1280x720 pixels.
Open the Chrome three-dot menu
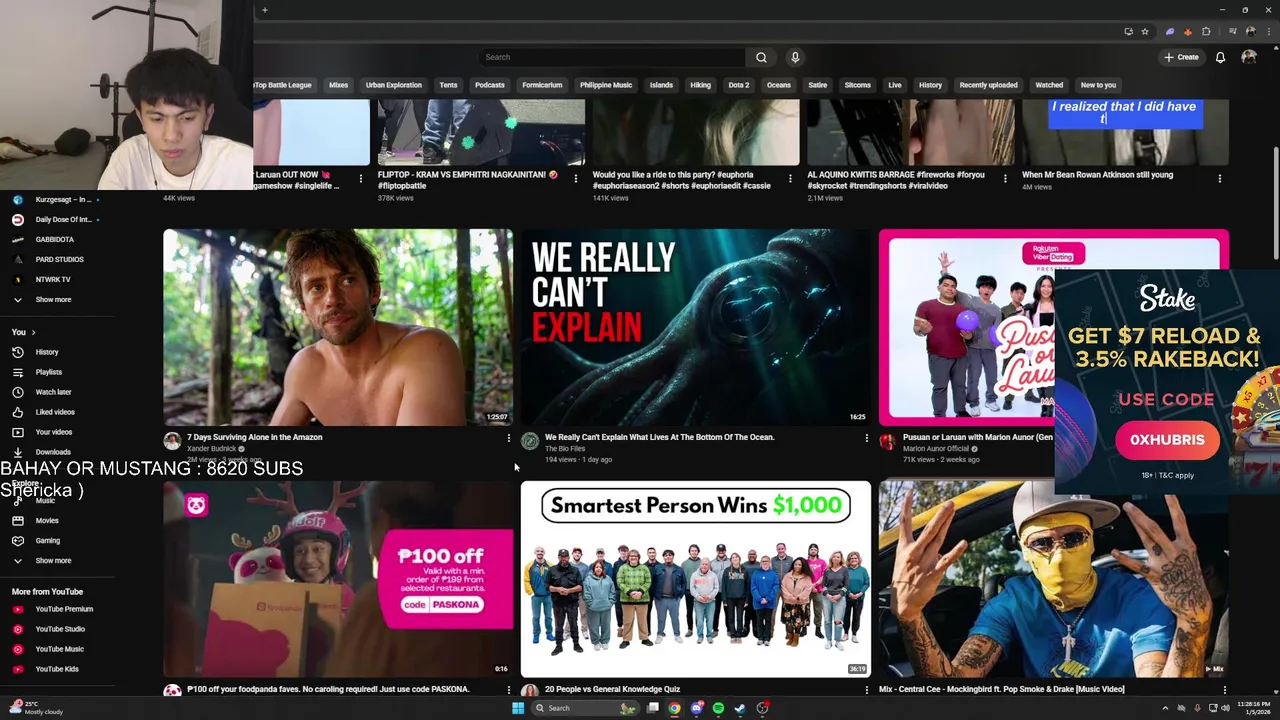click(1269, 31)
